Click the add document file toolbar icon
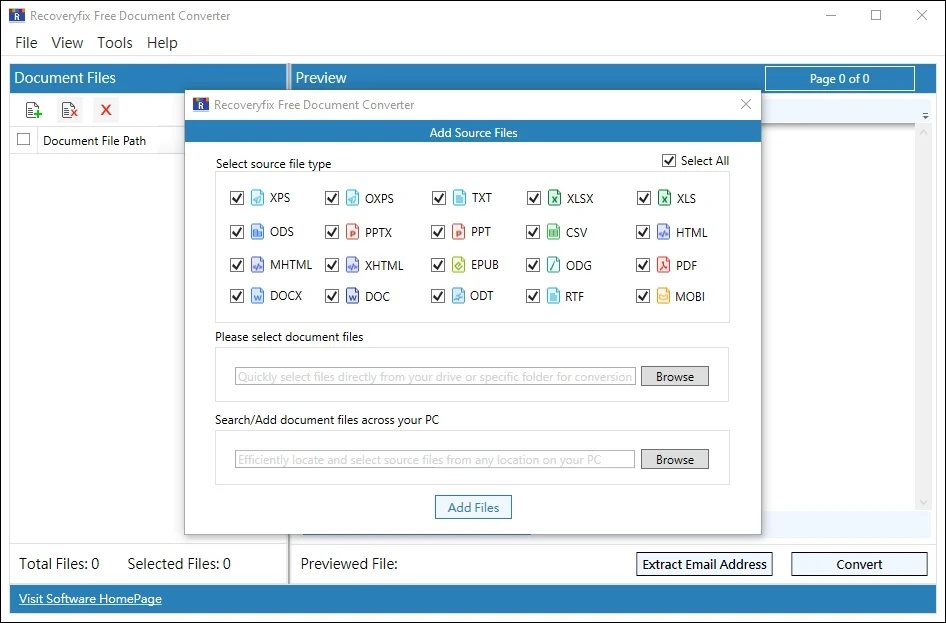The height and width of the screenshot is (623, 946). tap(33, 110)
